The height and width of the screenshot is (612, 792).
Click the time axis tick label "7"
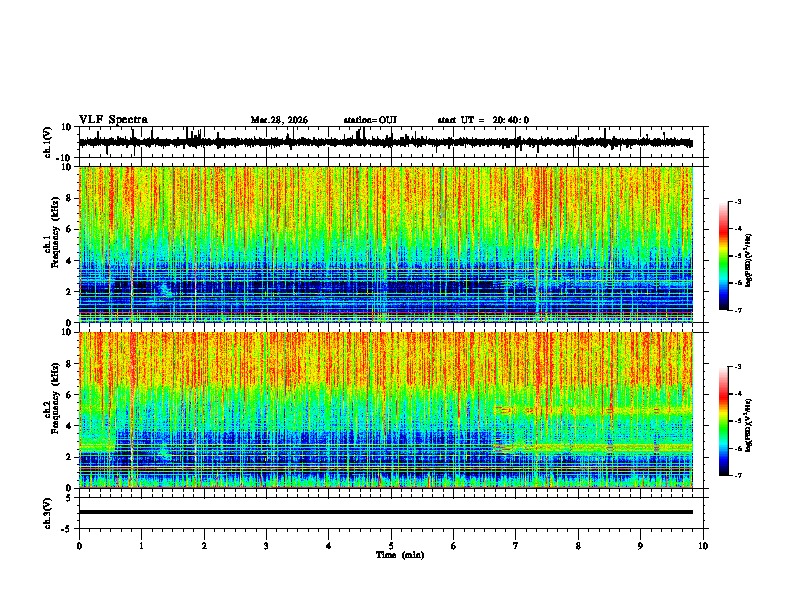[516, 546]
